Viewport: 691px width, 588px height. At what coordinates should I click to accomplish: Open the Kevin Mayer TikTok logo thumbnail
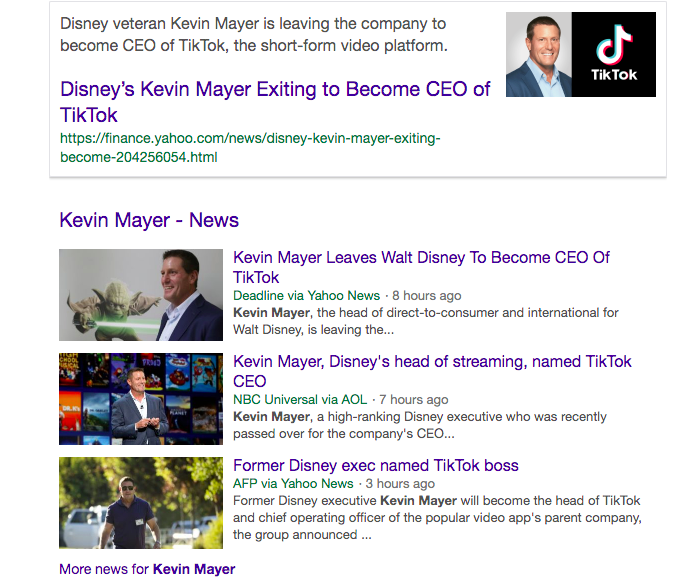coord(580,54)
